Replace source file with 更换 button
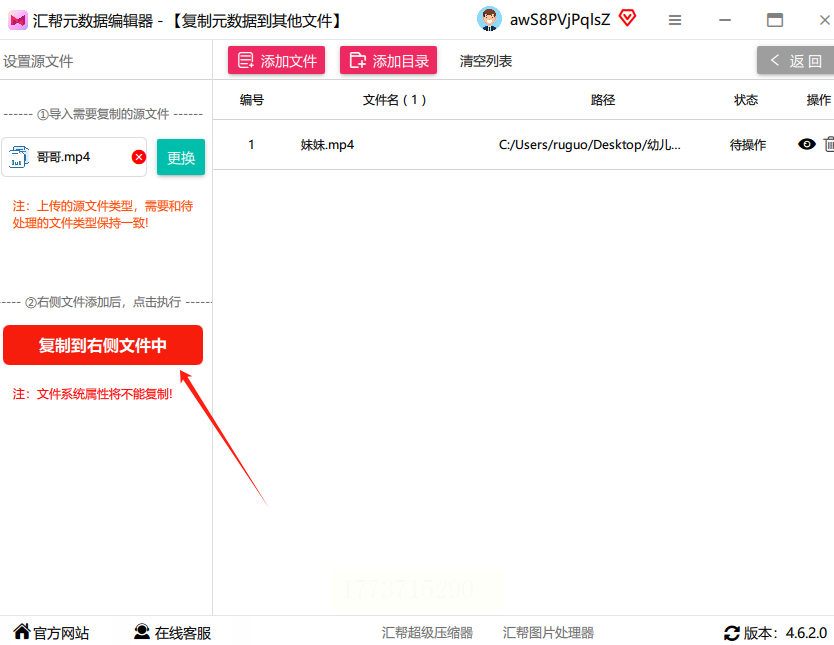 coord(181,157)
